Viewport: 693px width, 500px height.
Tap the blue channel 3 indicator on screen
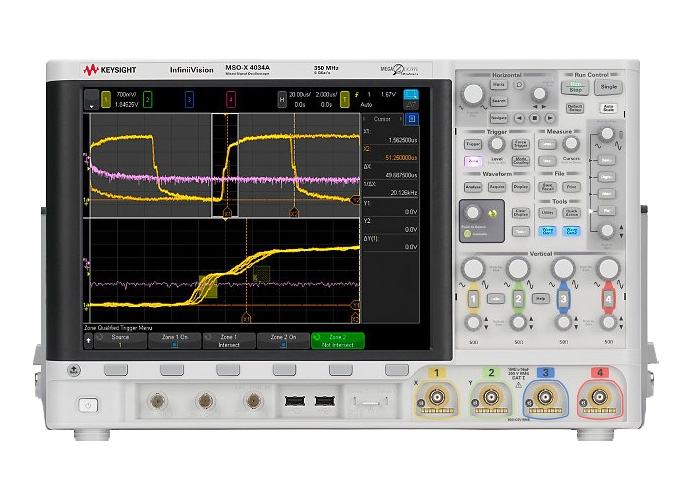[189, 99]
